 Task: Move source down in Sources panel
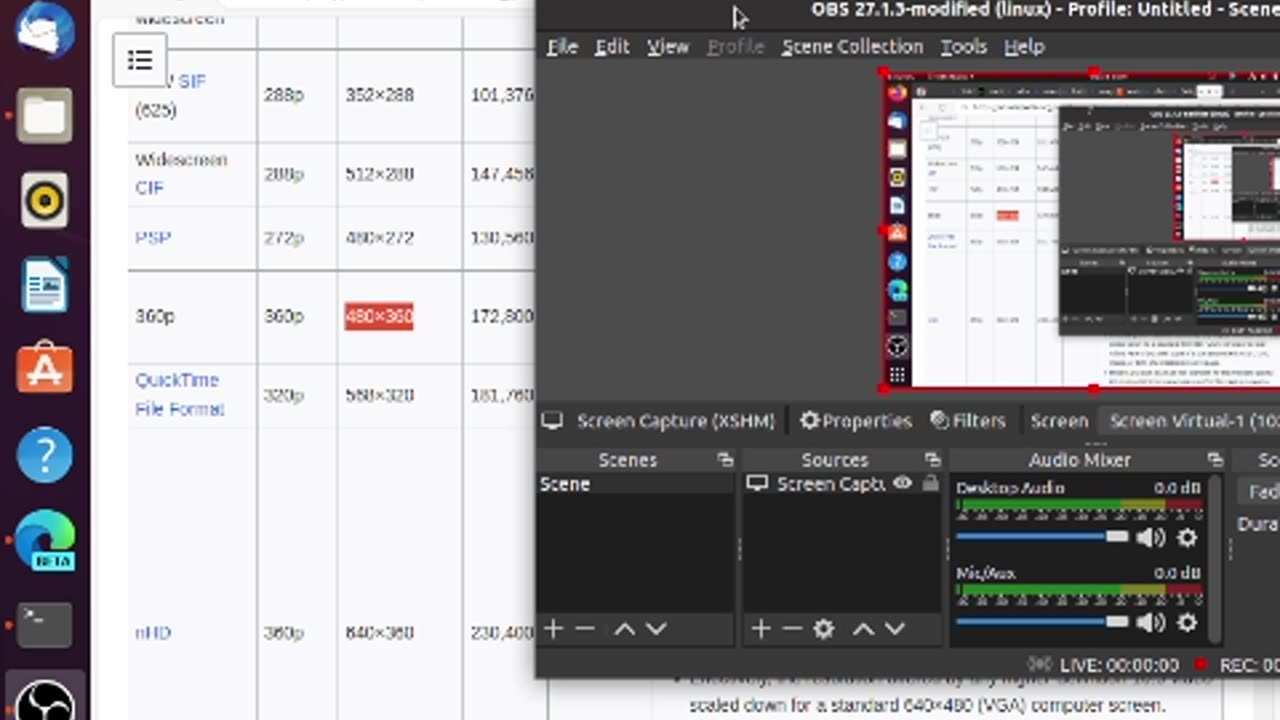click(x=895, y=629)
